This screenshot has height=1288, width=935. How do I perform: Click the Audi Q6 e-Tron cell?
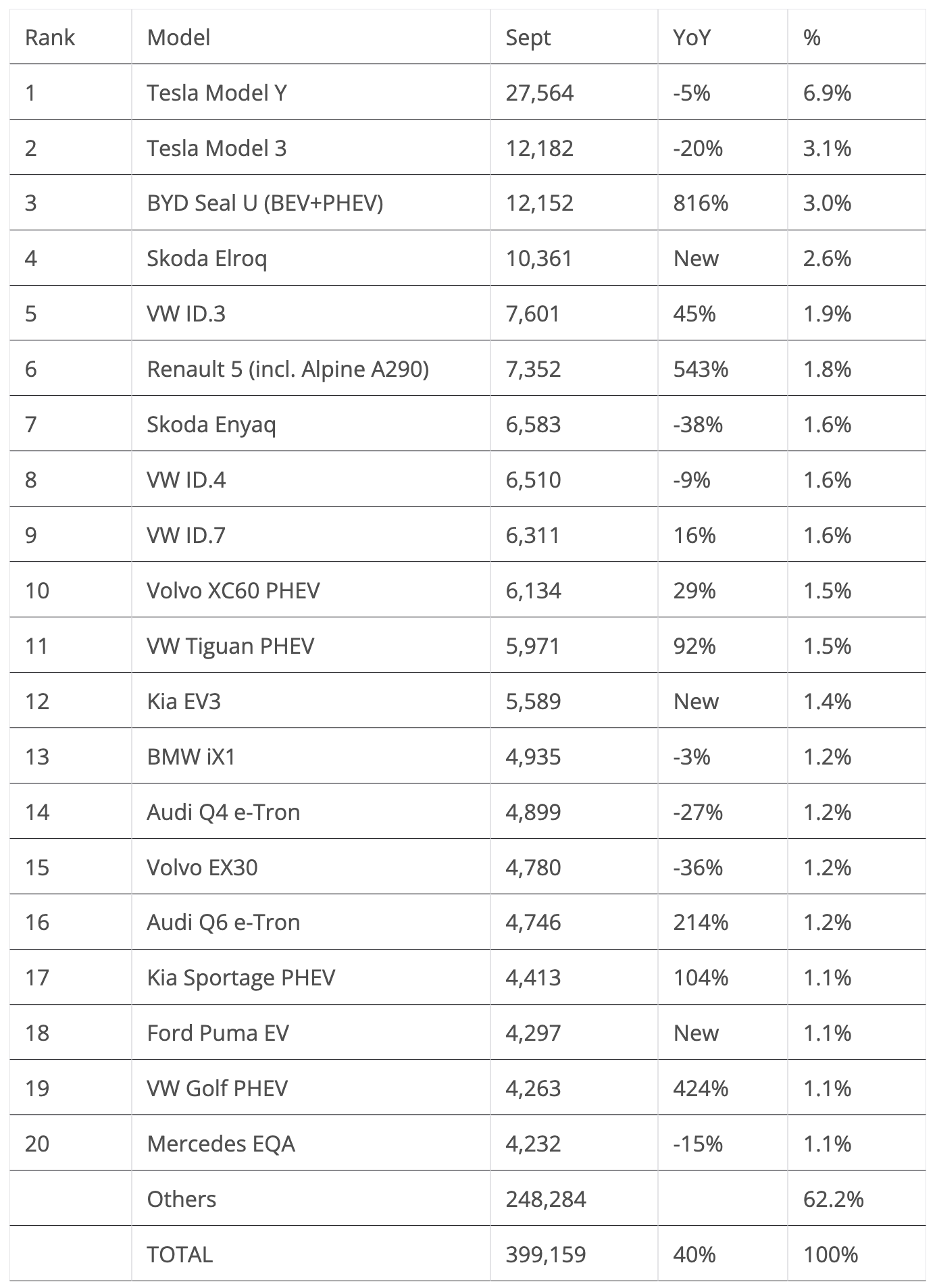223,923
